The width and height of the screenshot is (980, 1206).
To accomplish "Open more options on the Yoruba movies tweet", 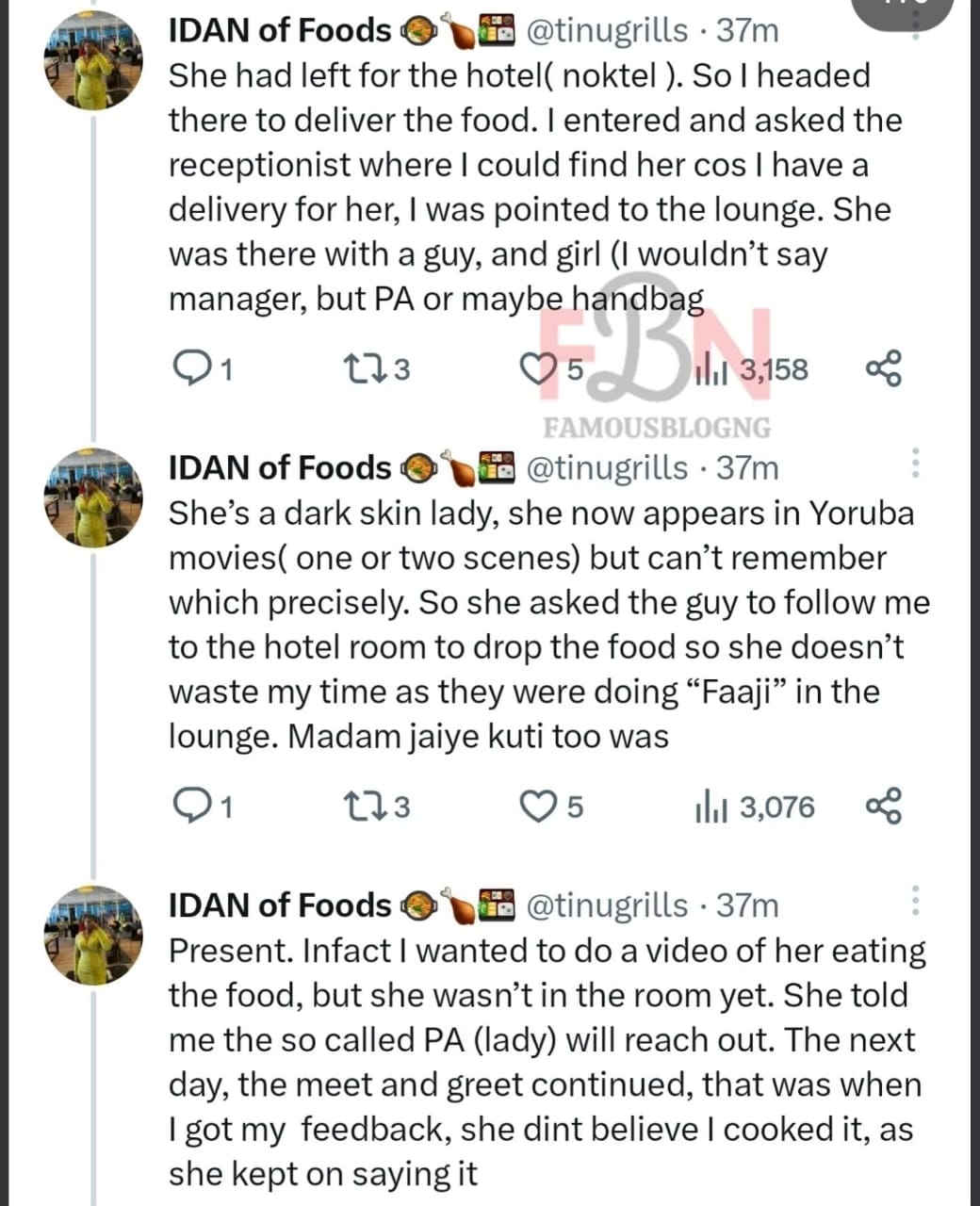I will point(915,462).
